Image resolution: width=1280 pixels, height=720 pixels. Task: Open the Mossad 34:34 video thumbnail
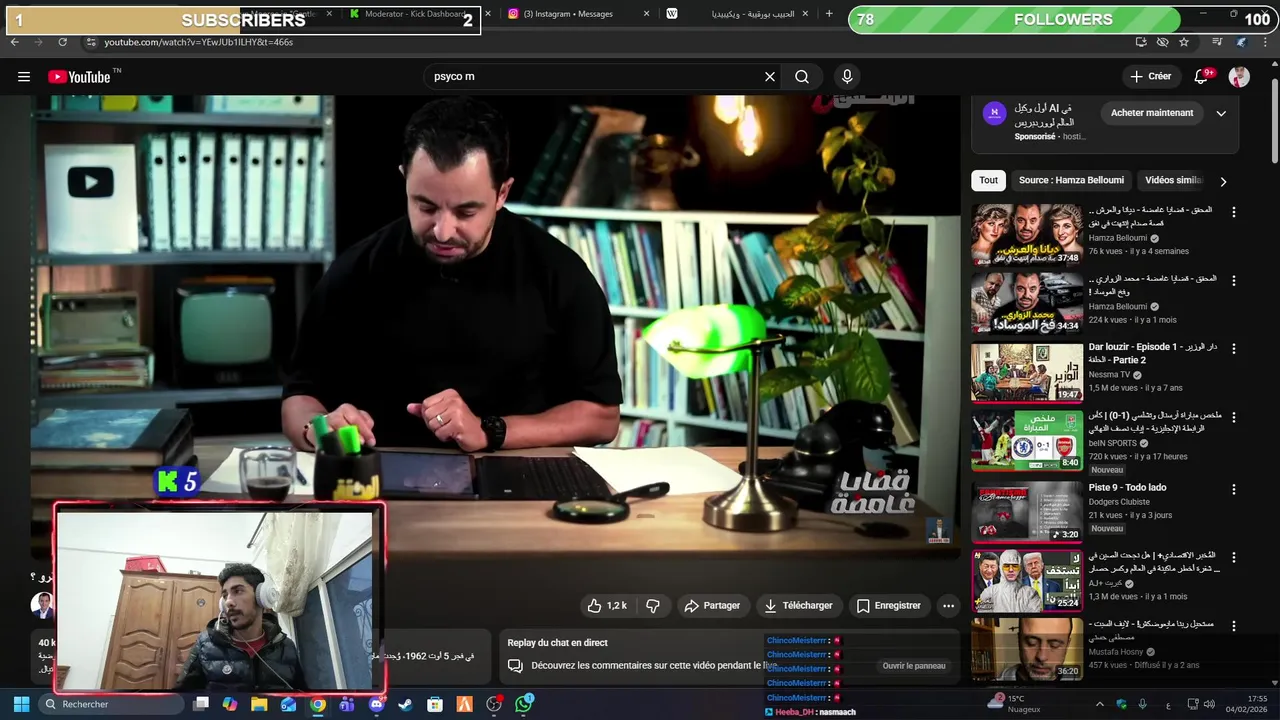click(x=1026, y=302)
